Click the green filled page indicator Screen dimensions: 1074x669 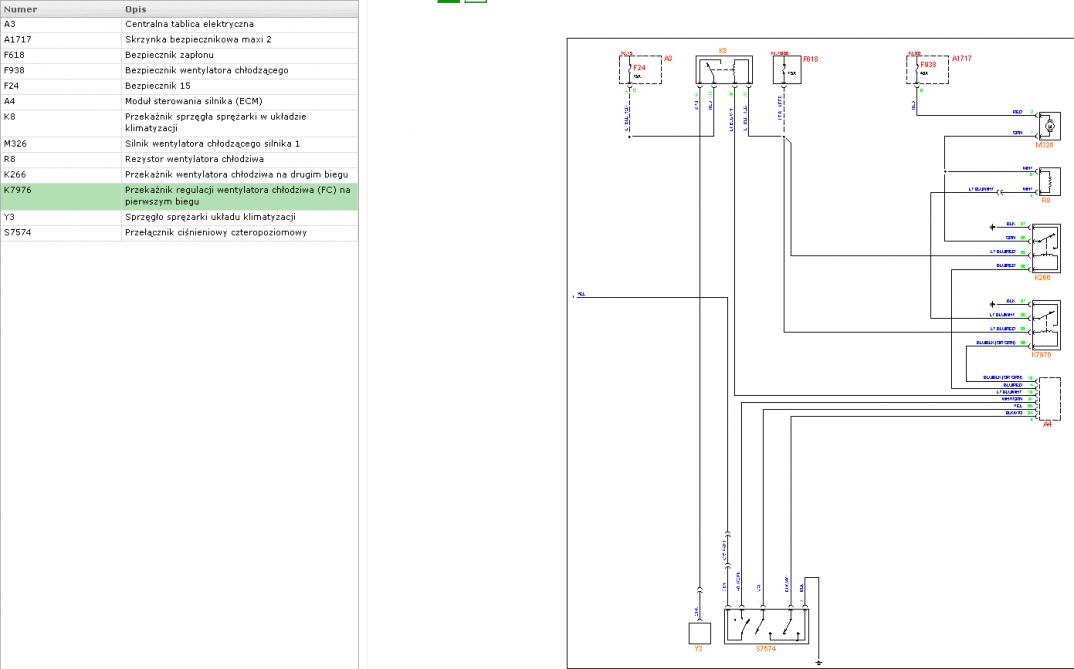coord(448,2)
